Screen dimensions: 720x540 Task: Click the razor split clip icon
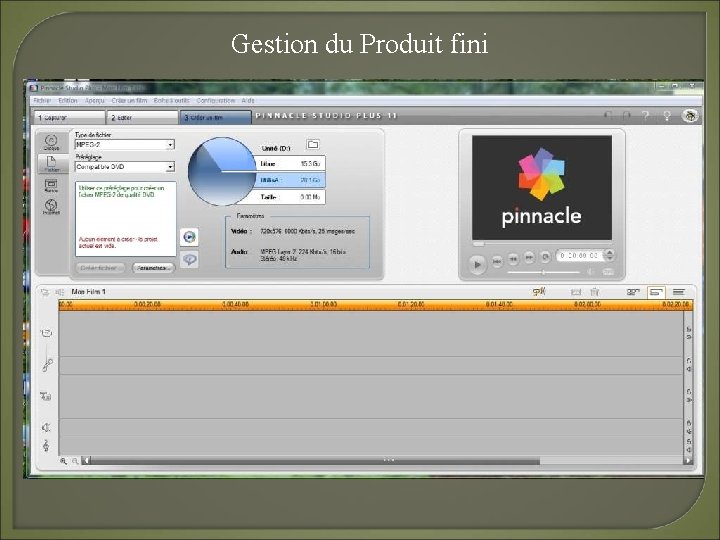click(x=539, y=292)
